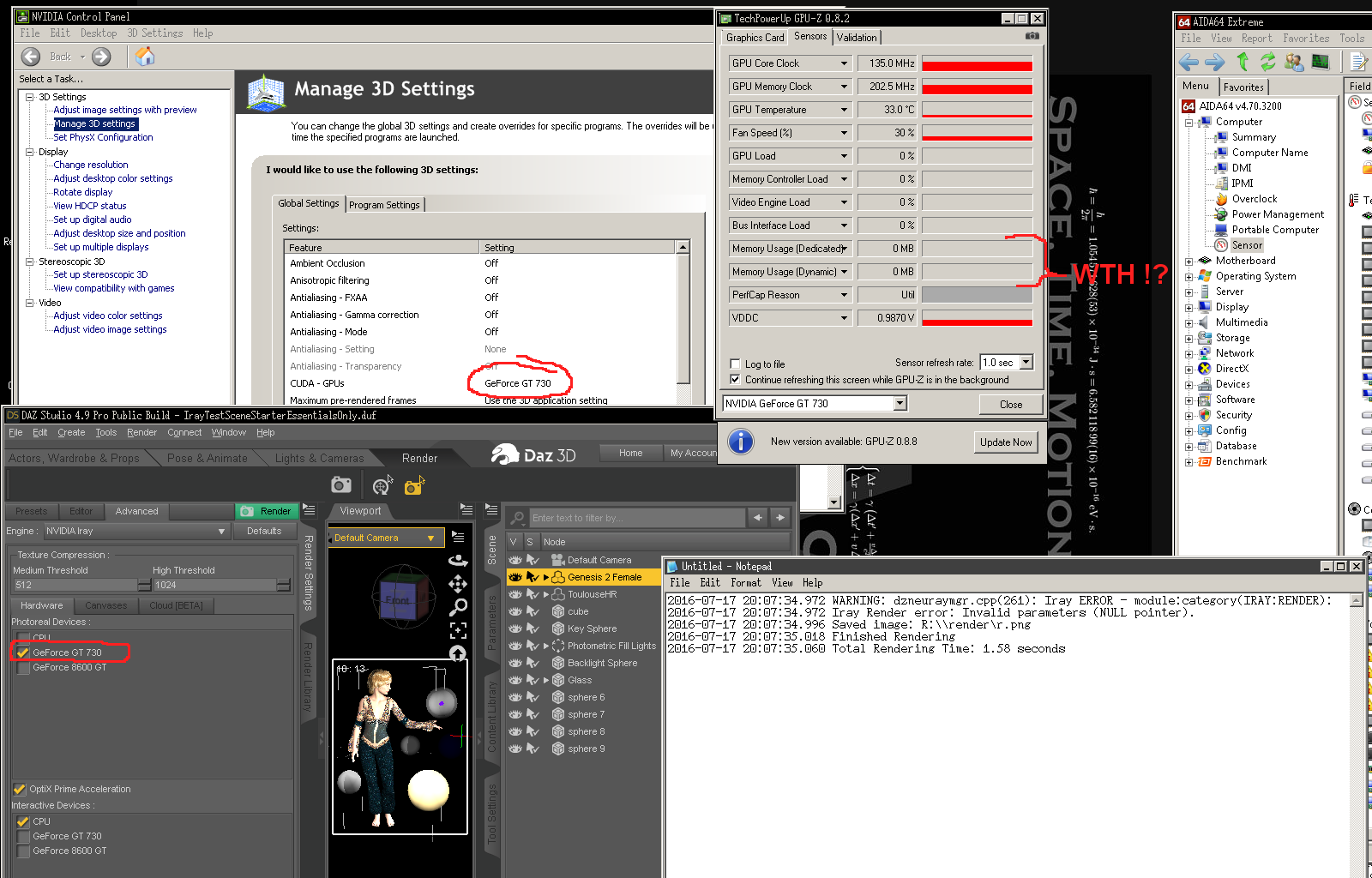Click the Home icon in NVIDIA Control Panel
1372x878 pixels.
146,57
